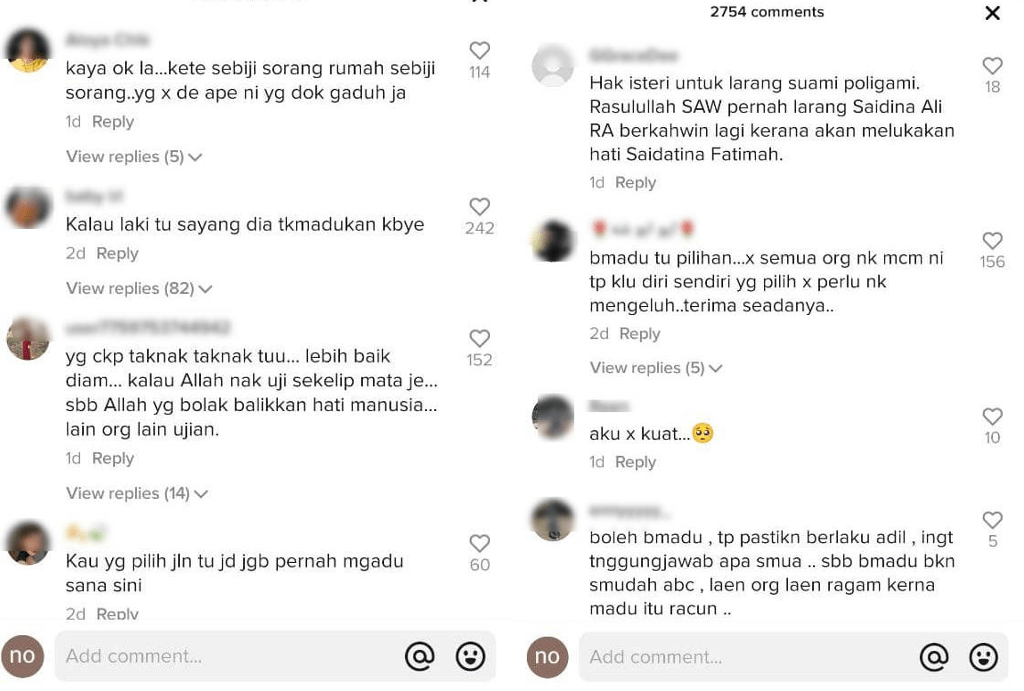Tap heart on comment with 152 likes
The width and height of the screenshot is (1024, 691).
tap(479, 338)
